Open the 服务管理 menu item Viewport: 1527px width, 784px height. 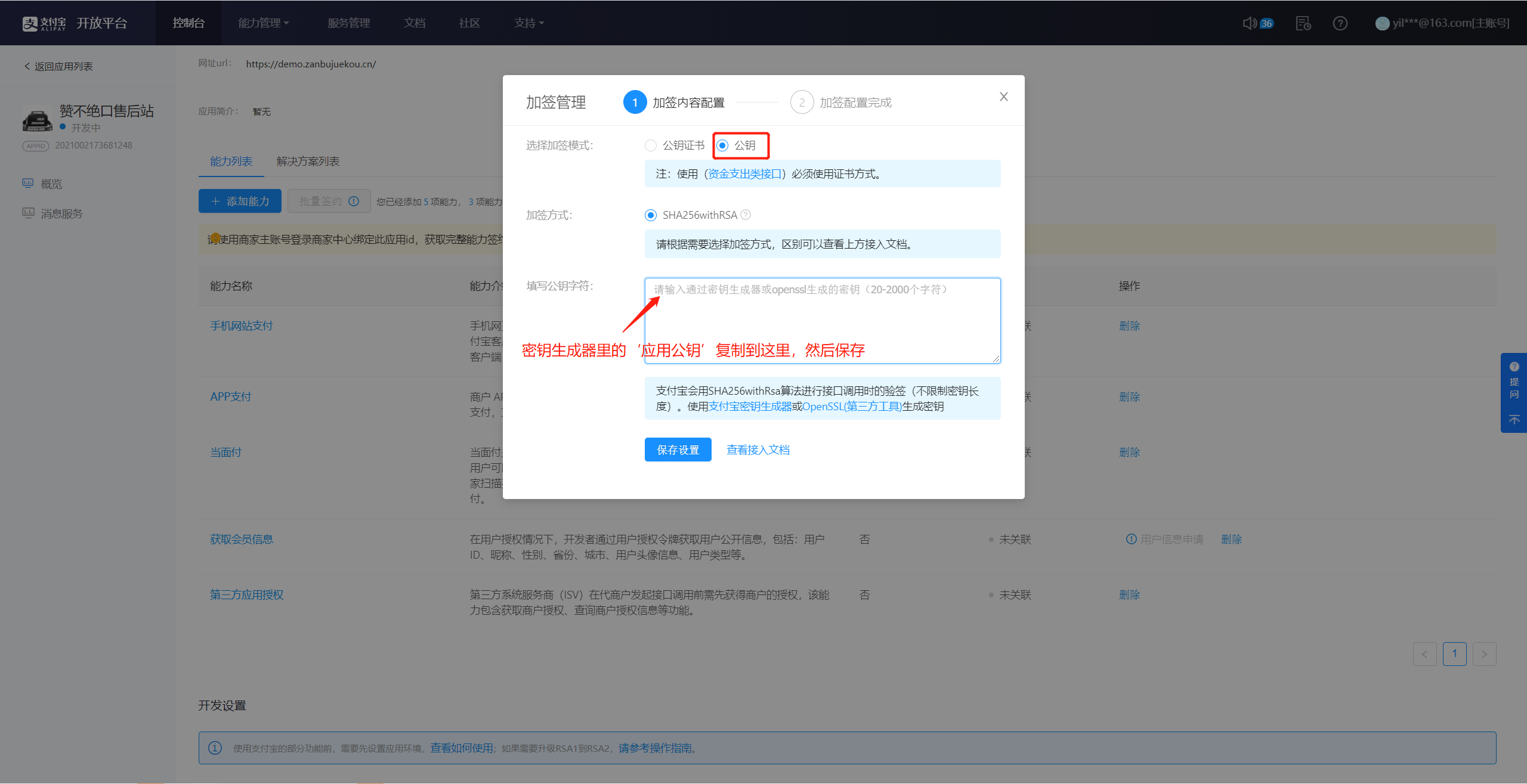pos(349,23)
